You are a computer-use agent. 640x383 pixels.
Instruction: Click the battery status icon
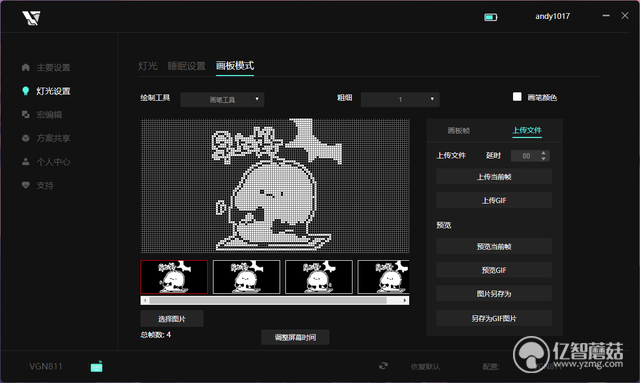tap(491, 17)
